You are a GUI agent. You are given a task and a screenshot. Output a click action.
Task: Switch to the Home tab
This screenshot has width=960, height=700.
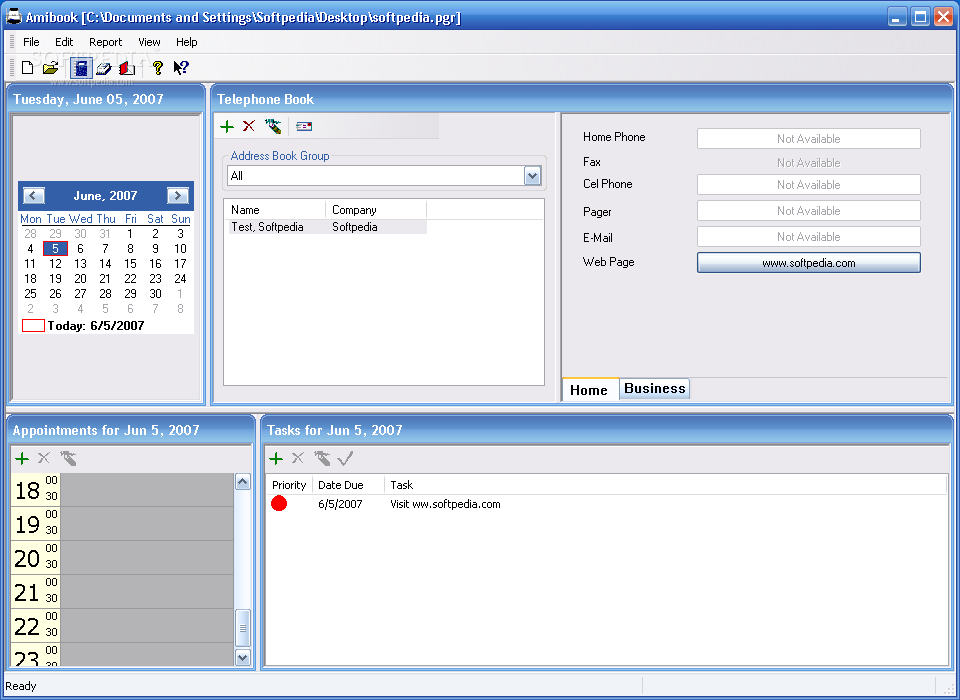coord(590,390)
